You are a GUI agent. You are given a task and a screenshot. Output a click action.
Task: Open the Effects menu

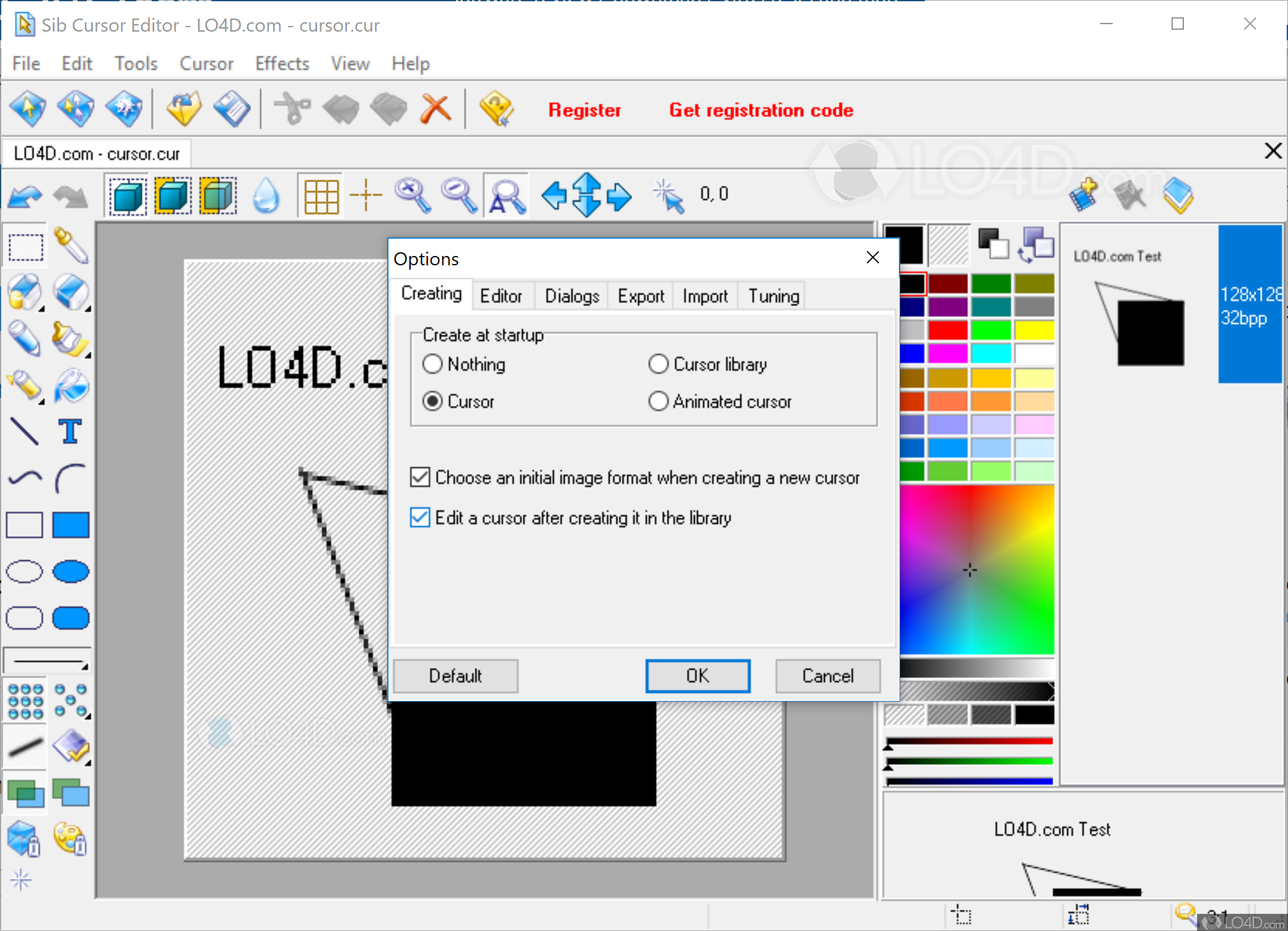[x=282, y=63]
